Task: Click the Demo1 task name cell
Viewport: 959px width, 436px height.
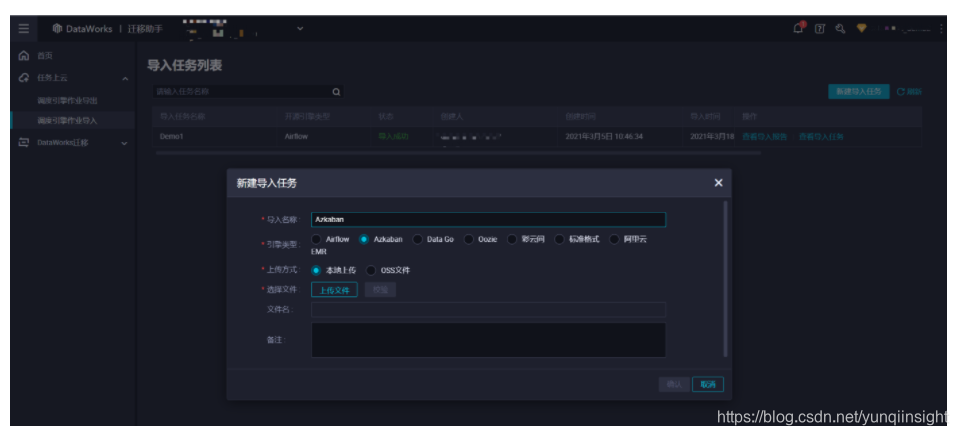Action: [x=171, y=137]
